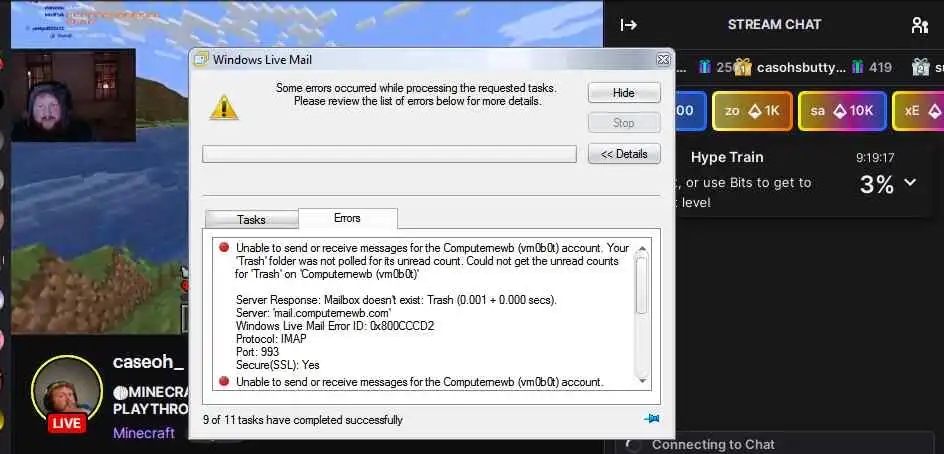Switch to the Tasks tab
This screenshot has height=454, width=944.
(251, 219)
